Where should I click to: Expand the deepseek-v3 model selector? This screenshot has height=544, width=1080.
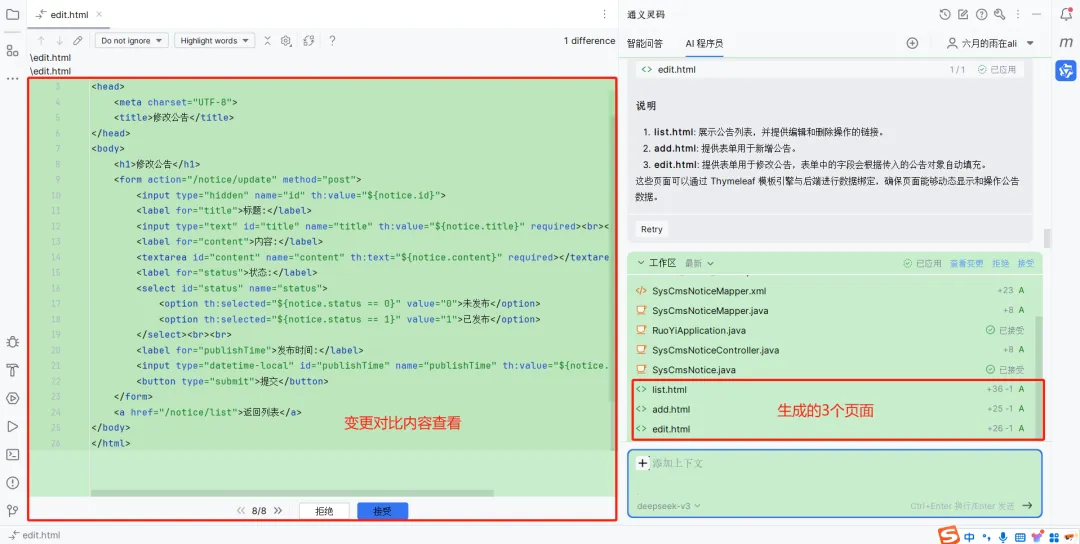pos(669,505)
